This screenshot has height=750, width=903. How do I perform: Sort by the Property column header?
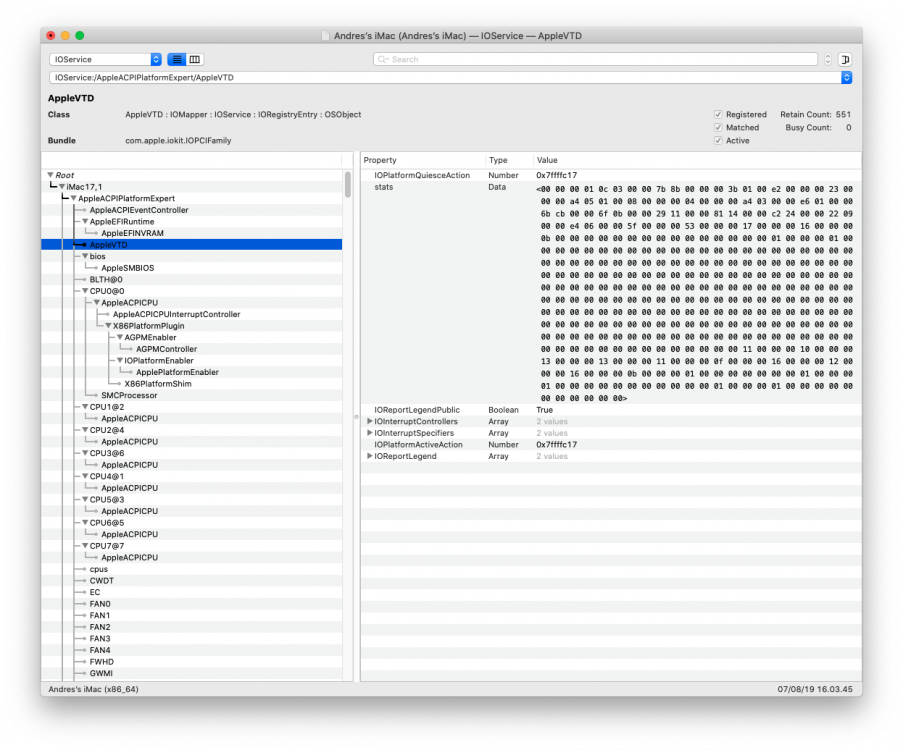423,160
